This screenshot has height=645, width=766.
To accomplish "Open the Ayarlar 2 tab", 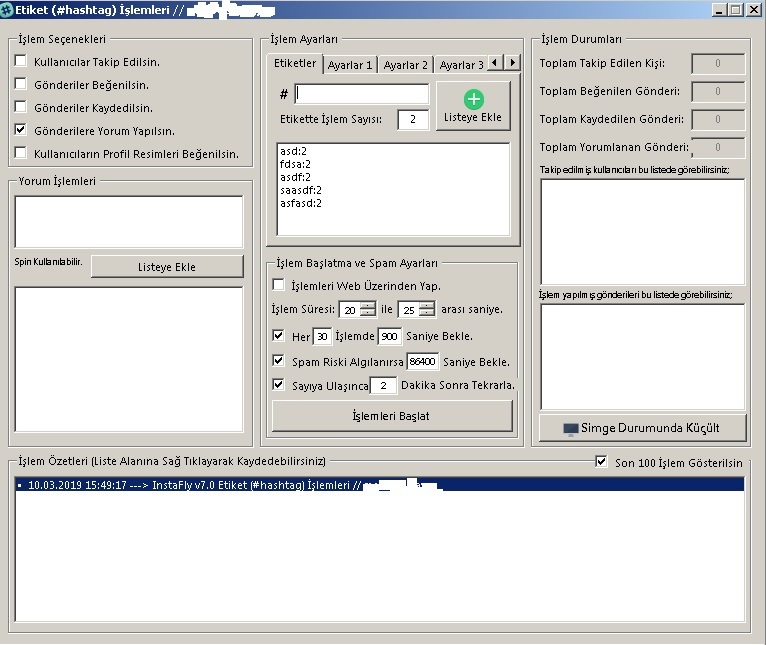I will pyautogui.click(x=405, y=65).
